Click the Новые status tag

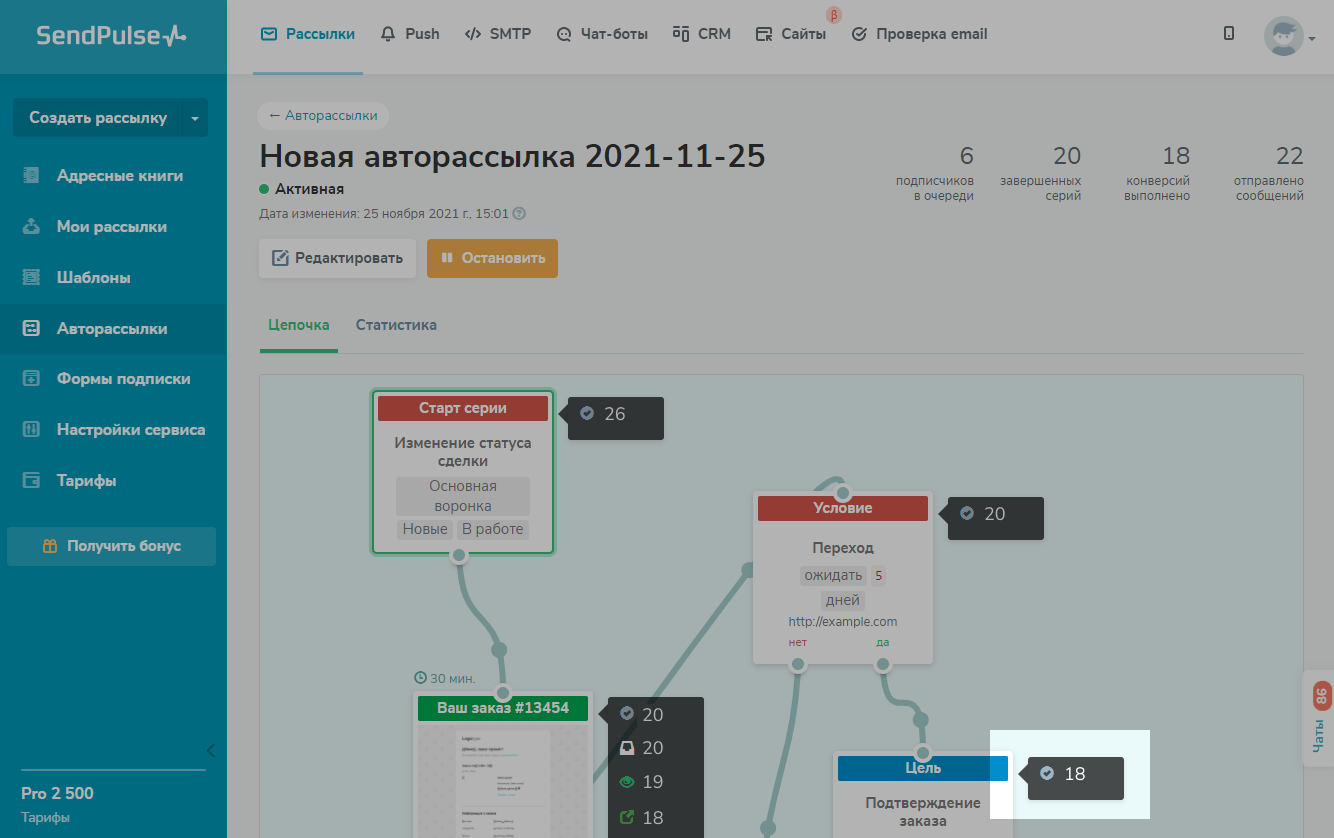coord(425,529)
